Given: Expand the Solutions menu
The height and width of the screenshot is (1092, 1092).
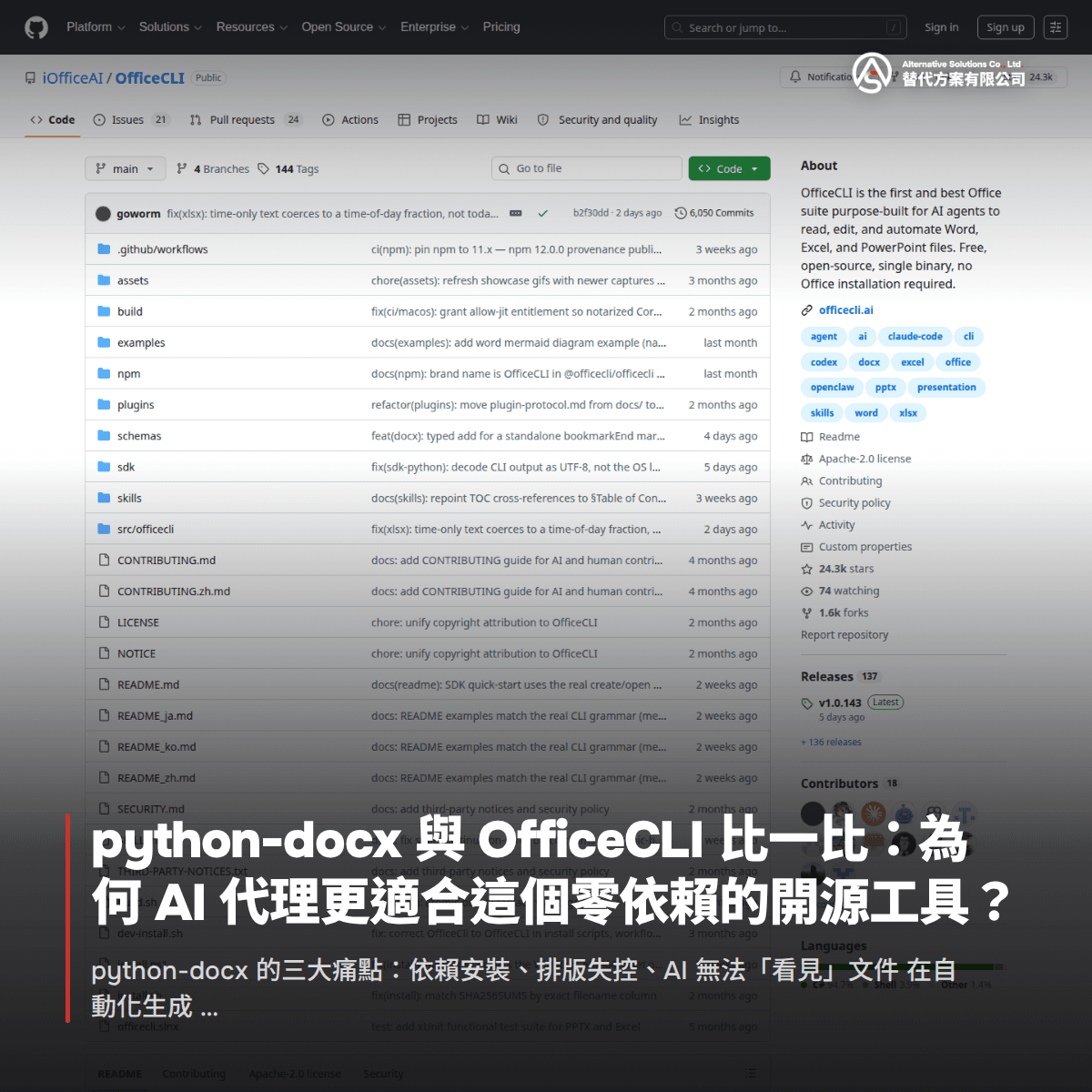Looking at the screenshot, I should click(170, 27).
